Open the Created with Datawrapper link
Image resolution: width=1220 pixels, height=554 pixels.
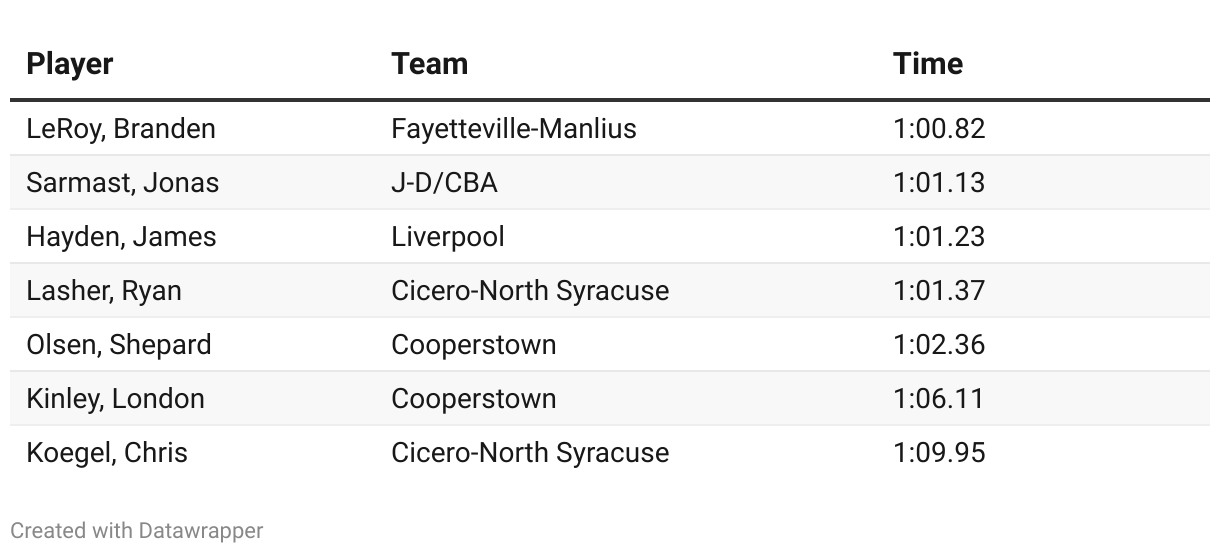click(137, 530)
